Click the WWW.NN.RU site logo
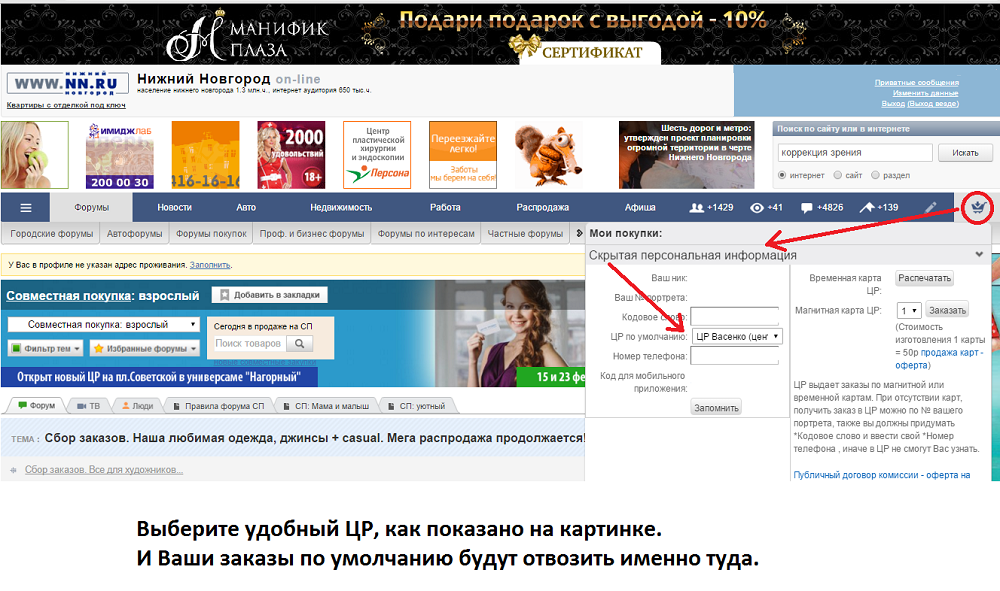Screen dimensions: 1000x591 (68, 83)
